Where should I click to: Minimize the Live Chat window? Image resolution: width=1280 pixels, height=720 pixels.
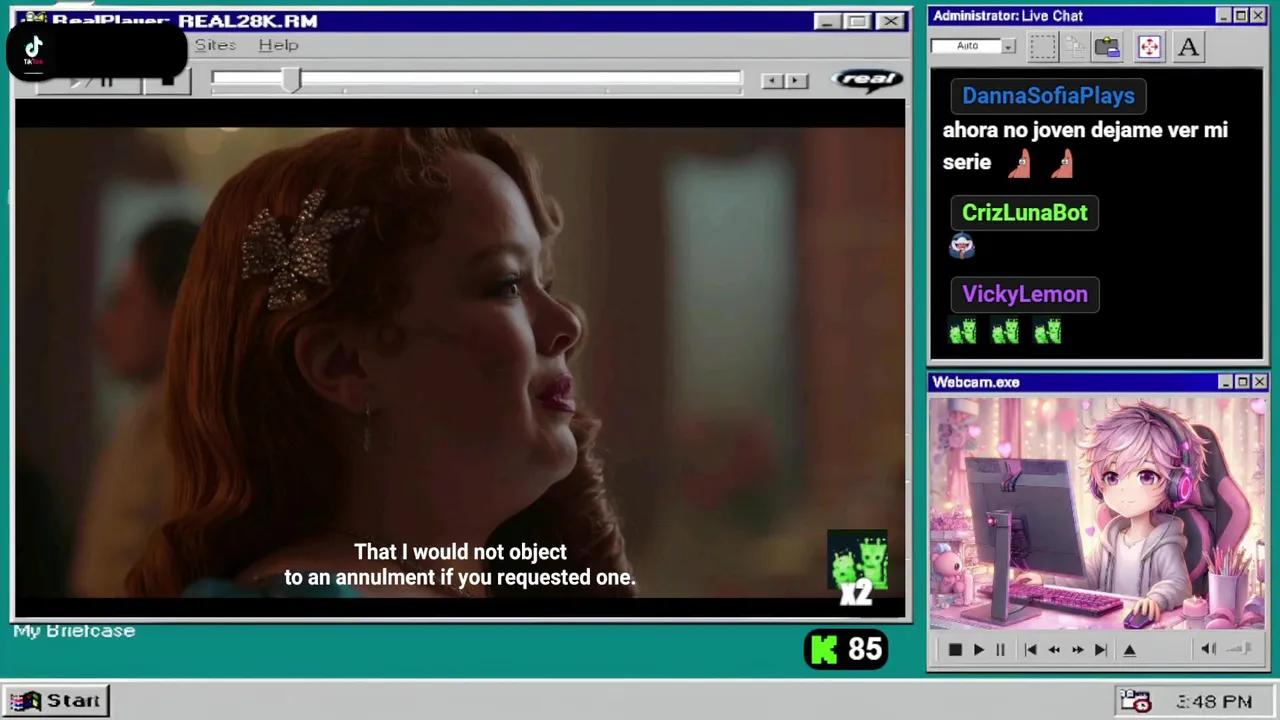pyautogui.click(x=1224, y=16)
